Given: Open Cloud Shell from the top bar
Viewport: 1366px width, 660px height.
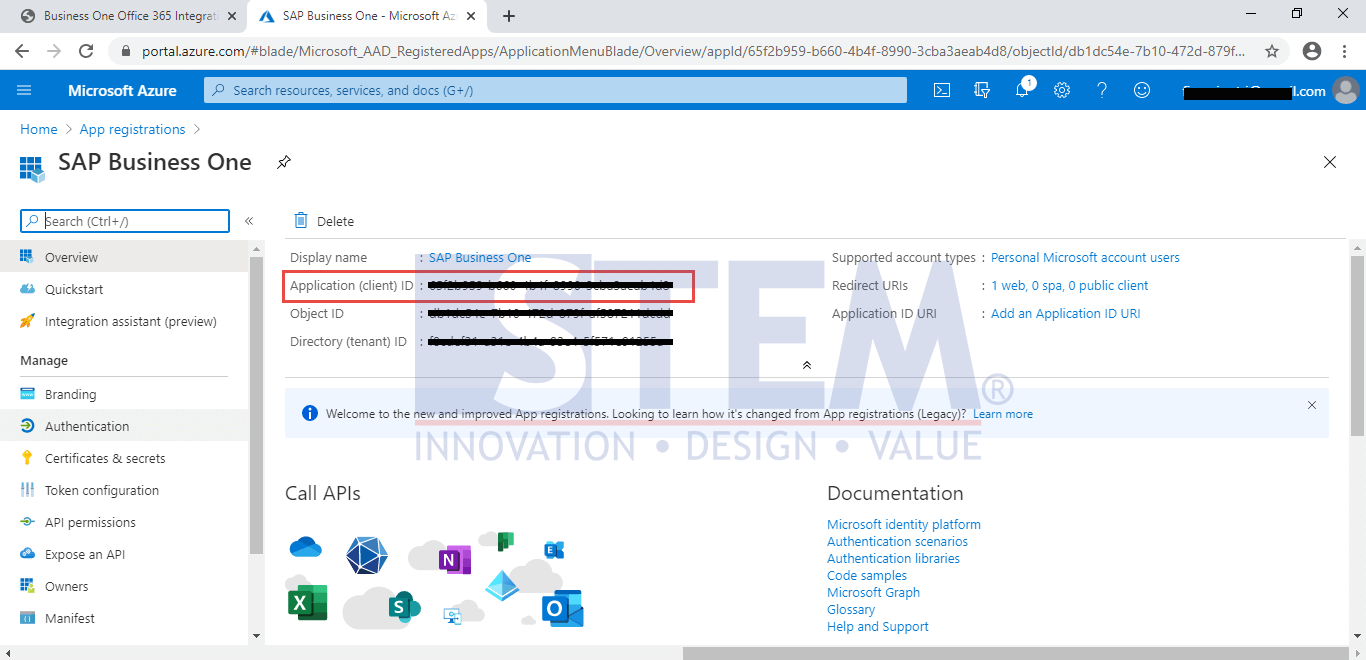Looking at the screenshot, I should click(941, 90).
